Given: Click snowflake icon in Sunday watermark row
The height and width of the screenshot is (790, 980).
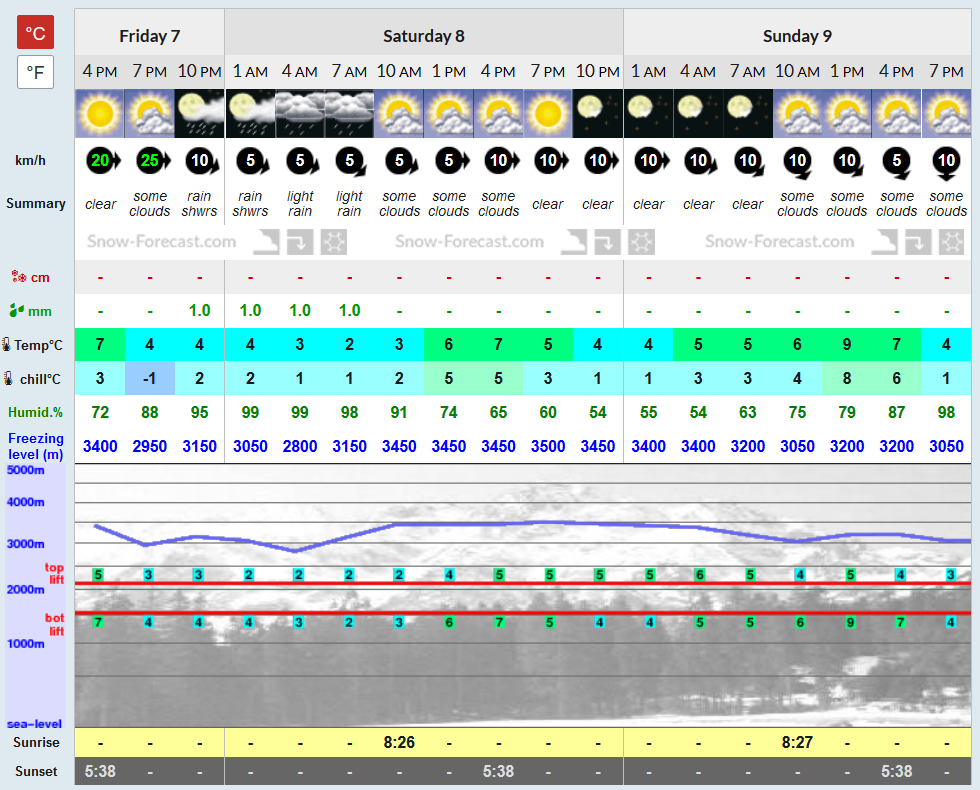Looking at the screenshot, I should 952,242.
